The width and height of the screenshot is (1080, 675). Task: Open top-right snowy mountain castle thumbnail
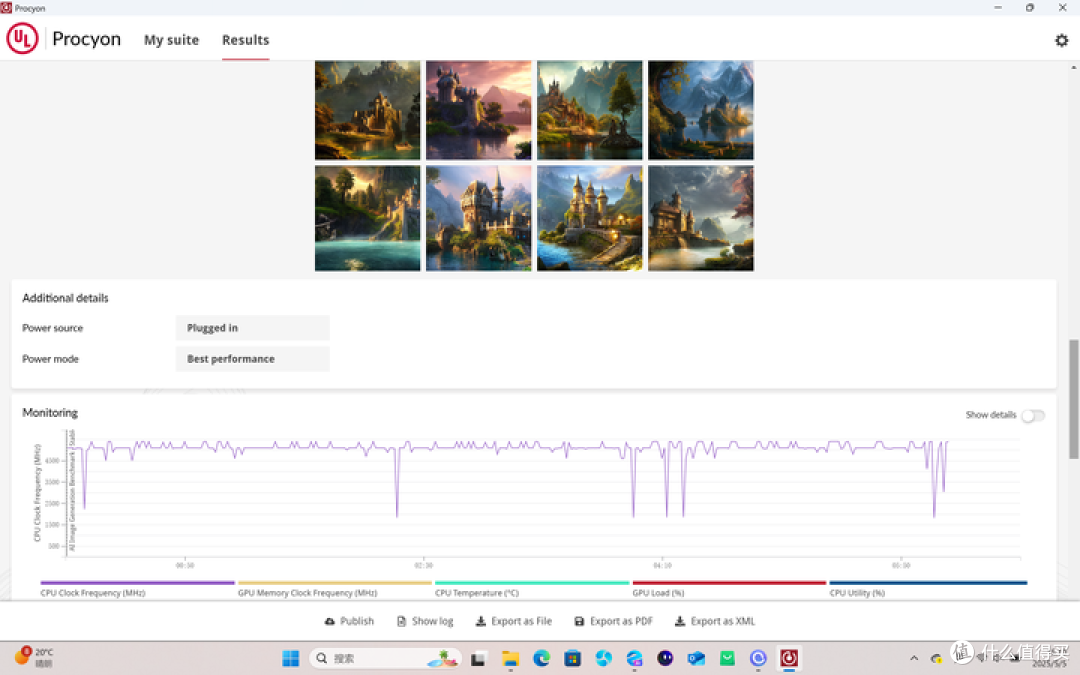[x=700, y=110]
